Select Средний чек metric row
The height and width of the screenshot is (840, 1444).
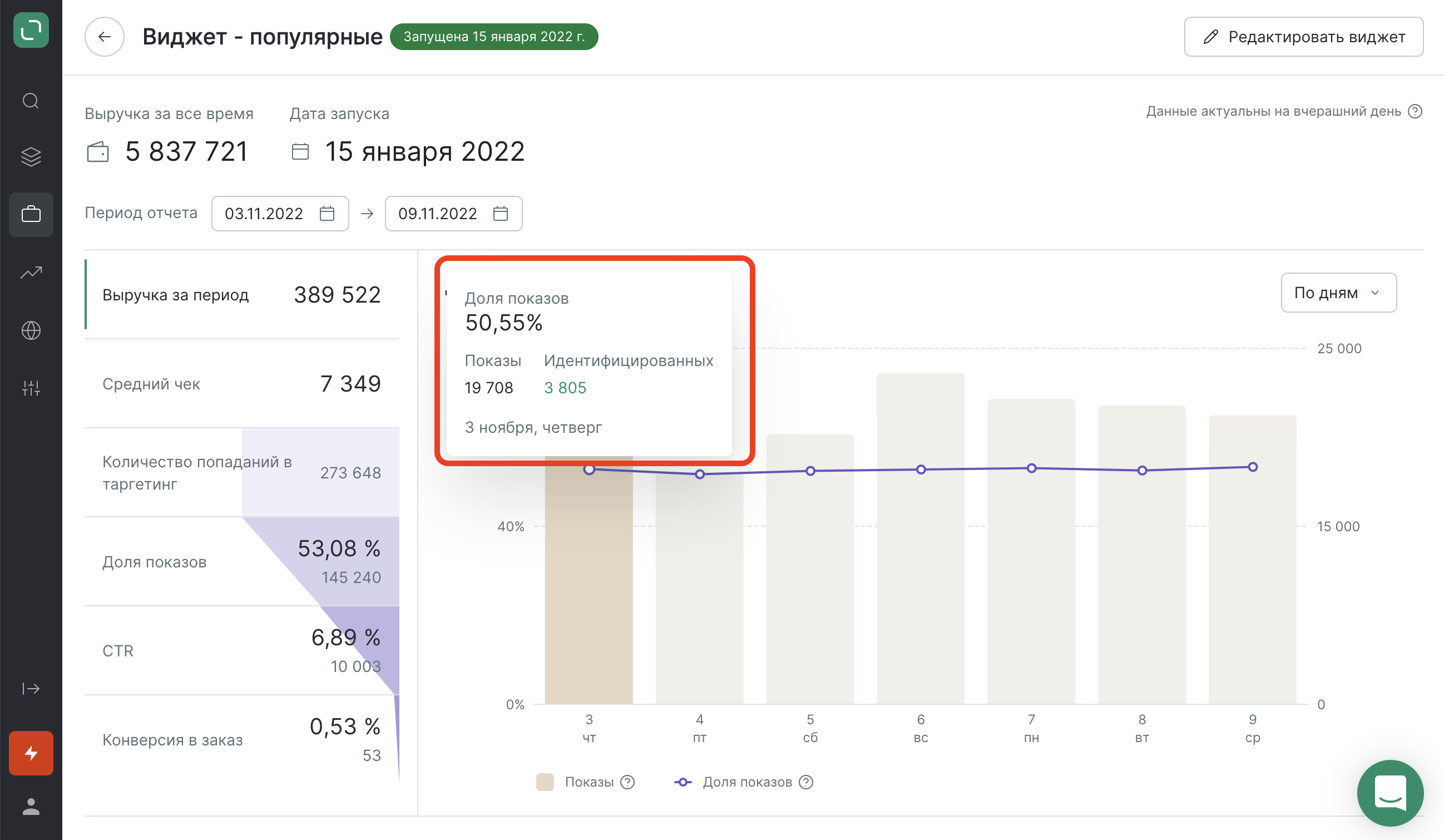coord(242,383)
